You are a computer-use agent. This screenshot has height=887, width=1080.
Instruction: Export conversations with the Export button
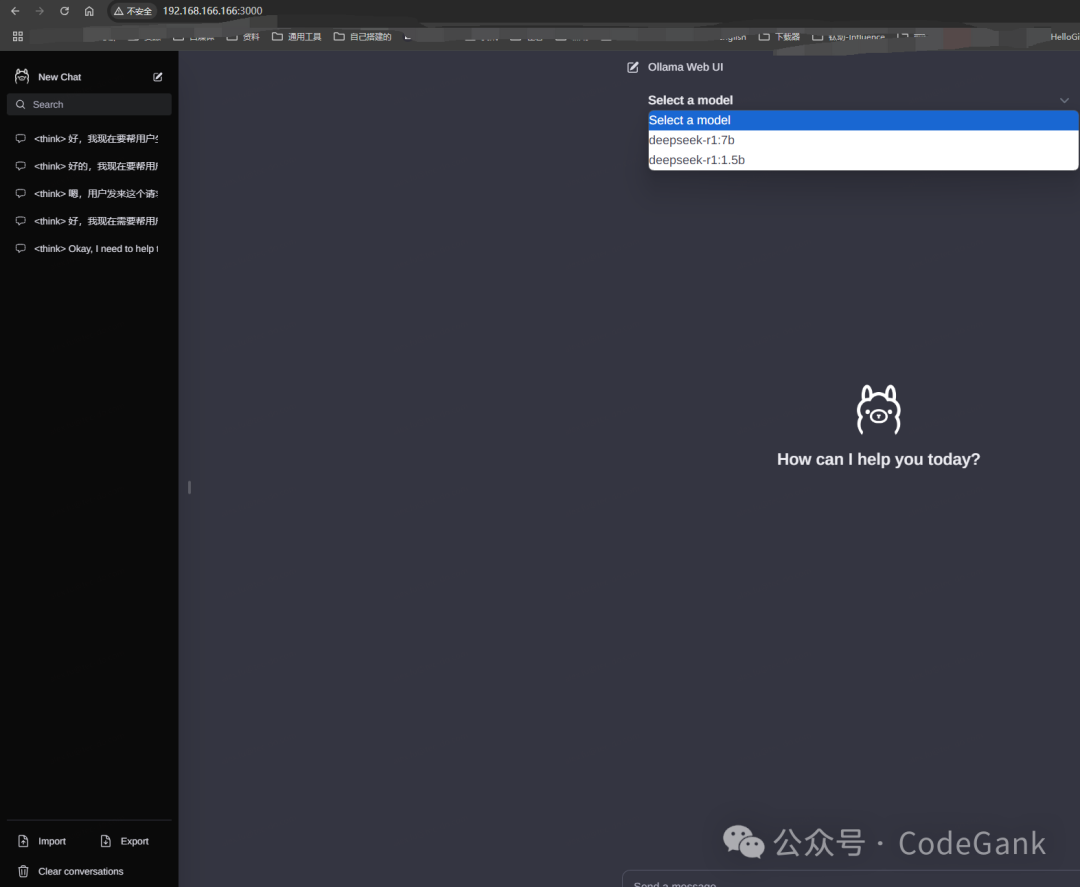click(125, 841)
